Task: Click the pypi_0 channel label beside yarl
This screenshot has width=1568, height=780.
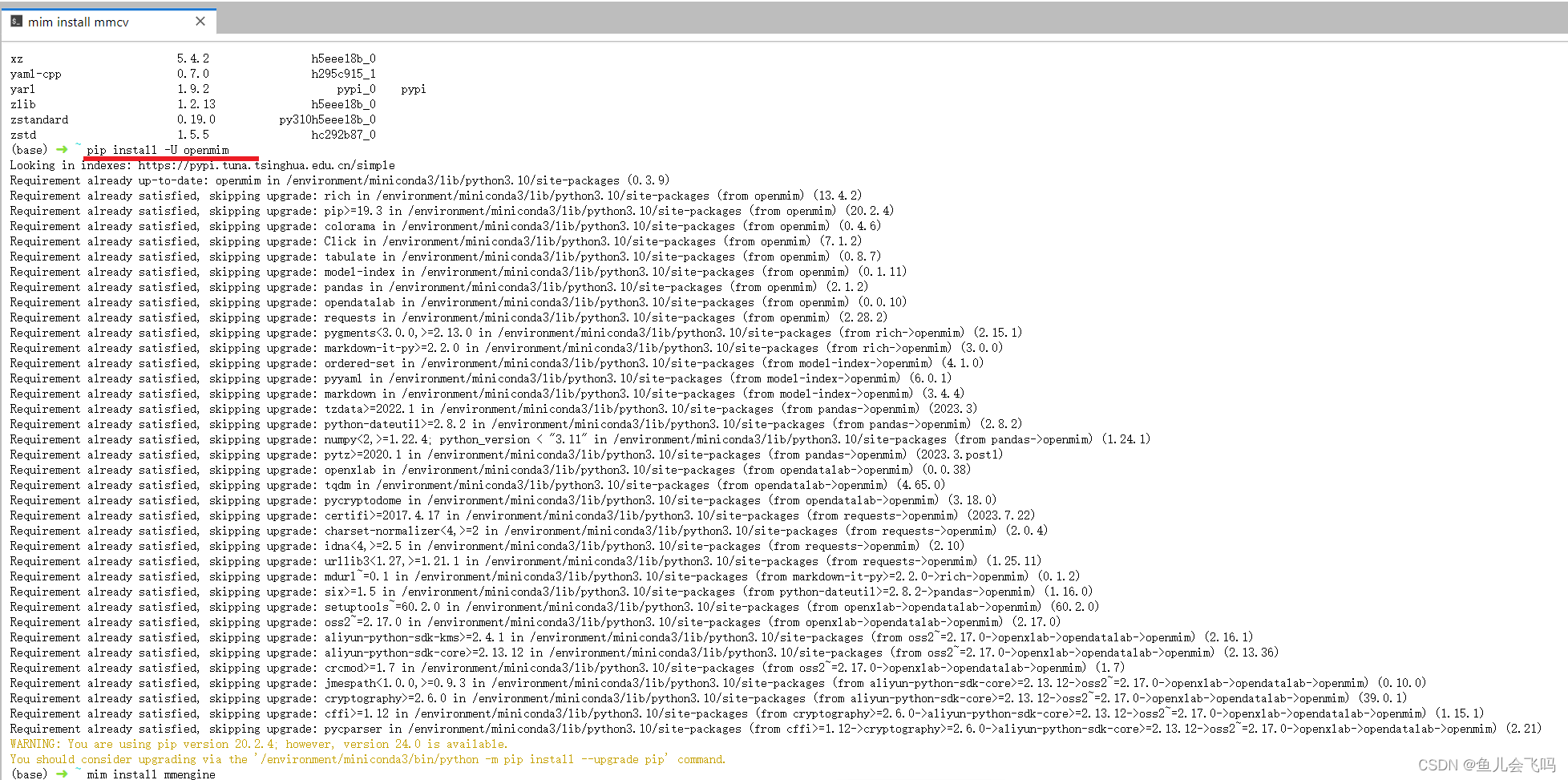Action: 356,88
